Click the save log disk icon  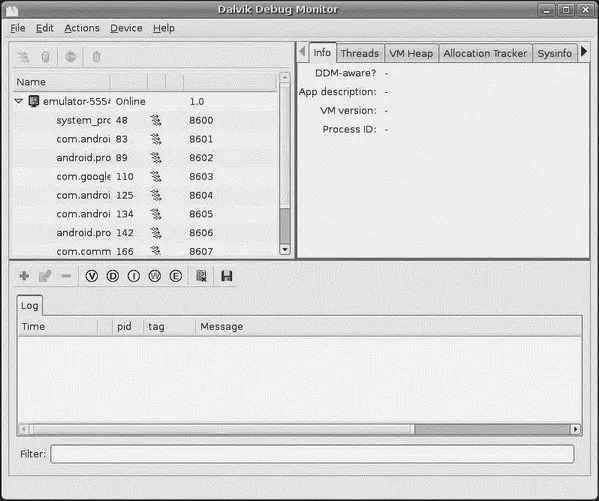[227, 276]
